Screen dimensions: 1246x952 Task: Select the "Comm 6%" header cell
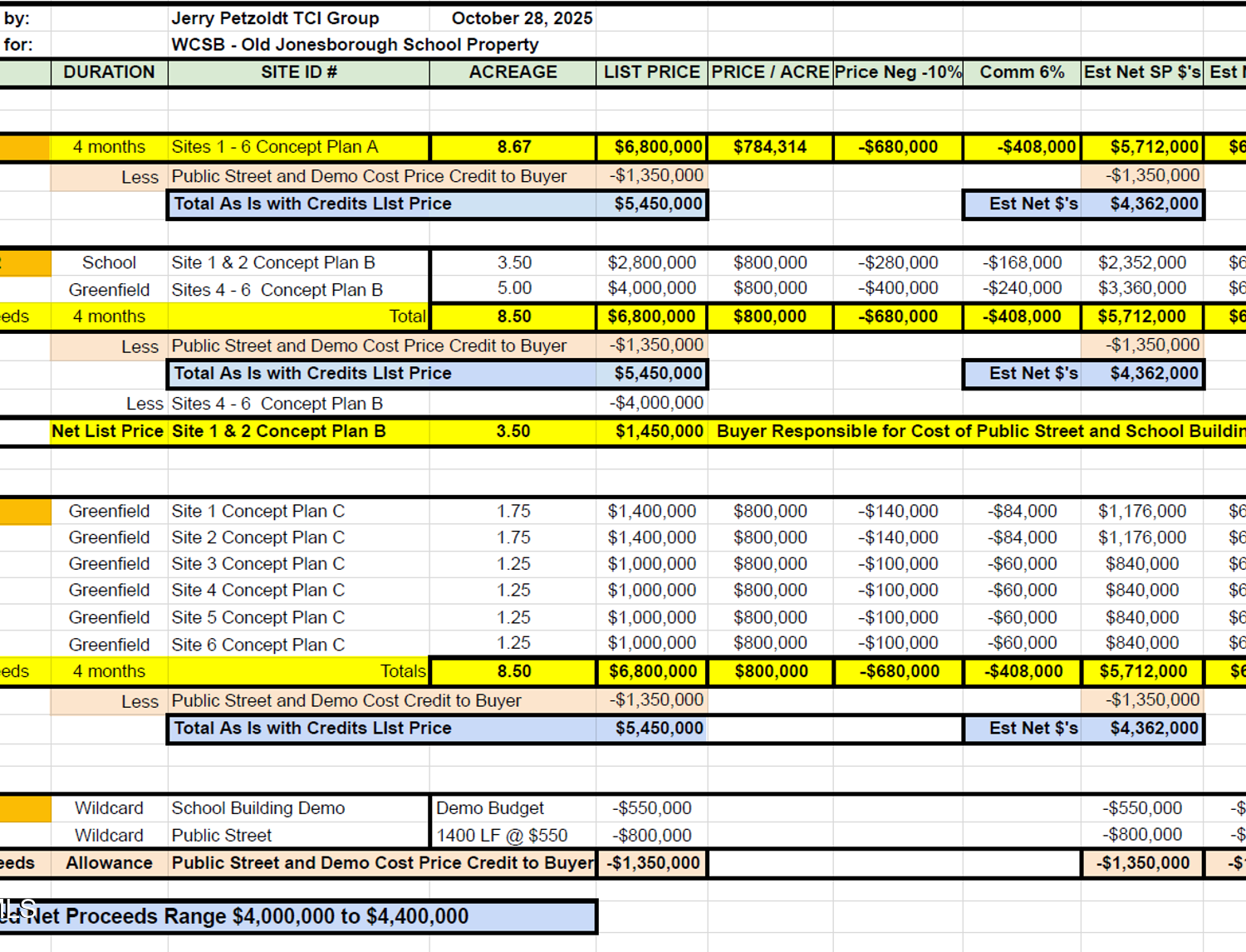1022,72
